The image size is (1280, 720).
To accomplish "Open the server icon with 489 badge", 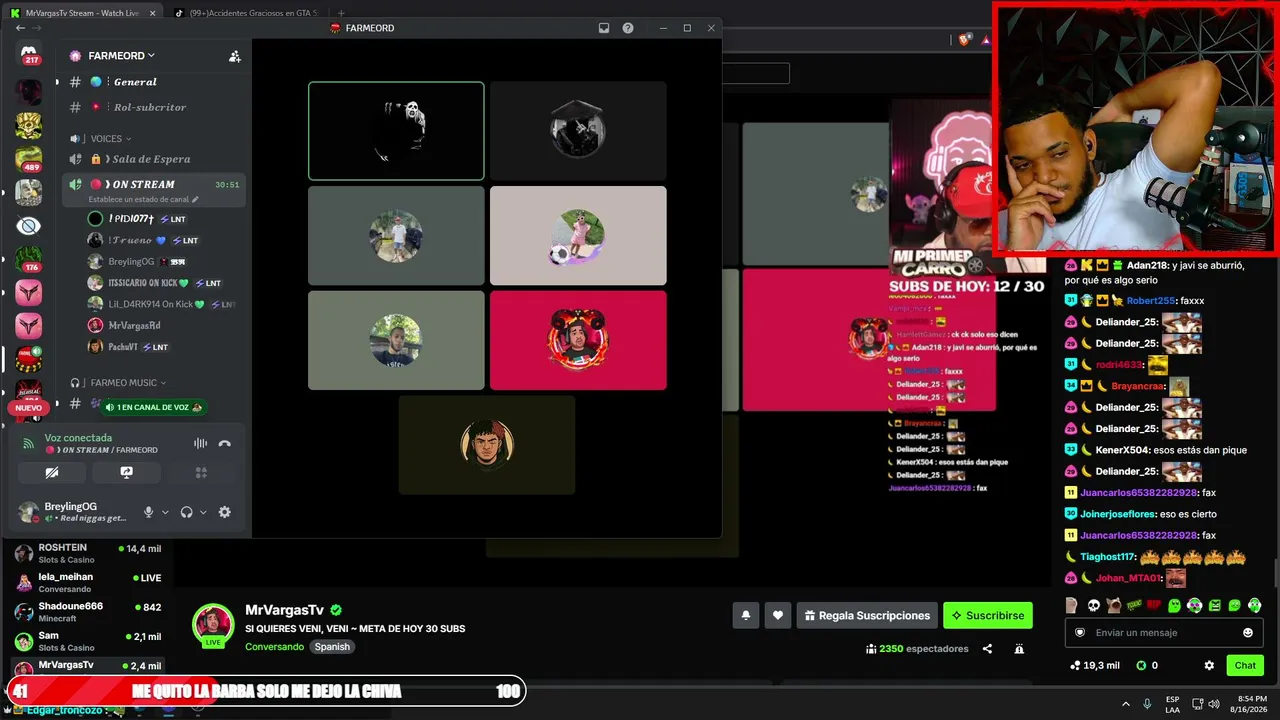I will tap(29, 158).
